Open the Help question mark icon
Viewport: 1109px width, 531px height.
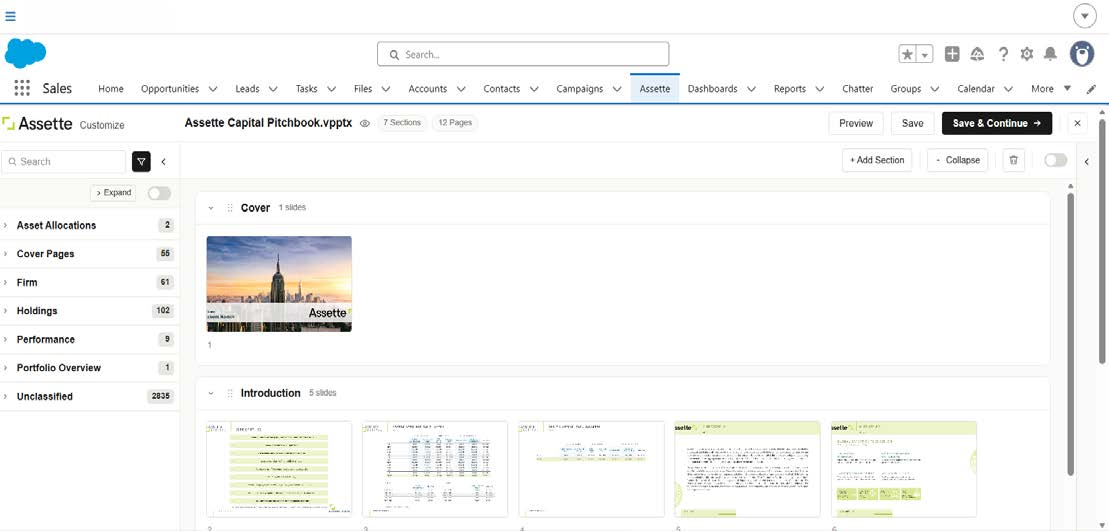pos(1003,54)
